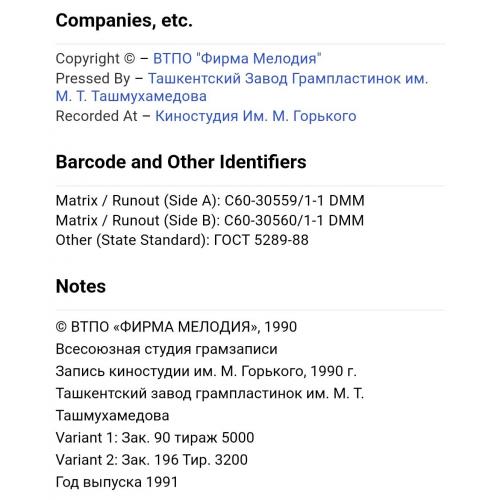Screen dimensions: 500x500
Task: Click the "Notes" section heading
Action: coord(81,286)
